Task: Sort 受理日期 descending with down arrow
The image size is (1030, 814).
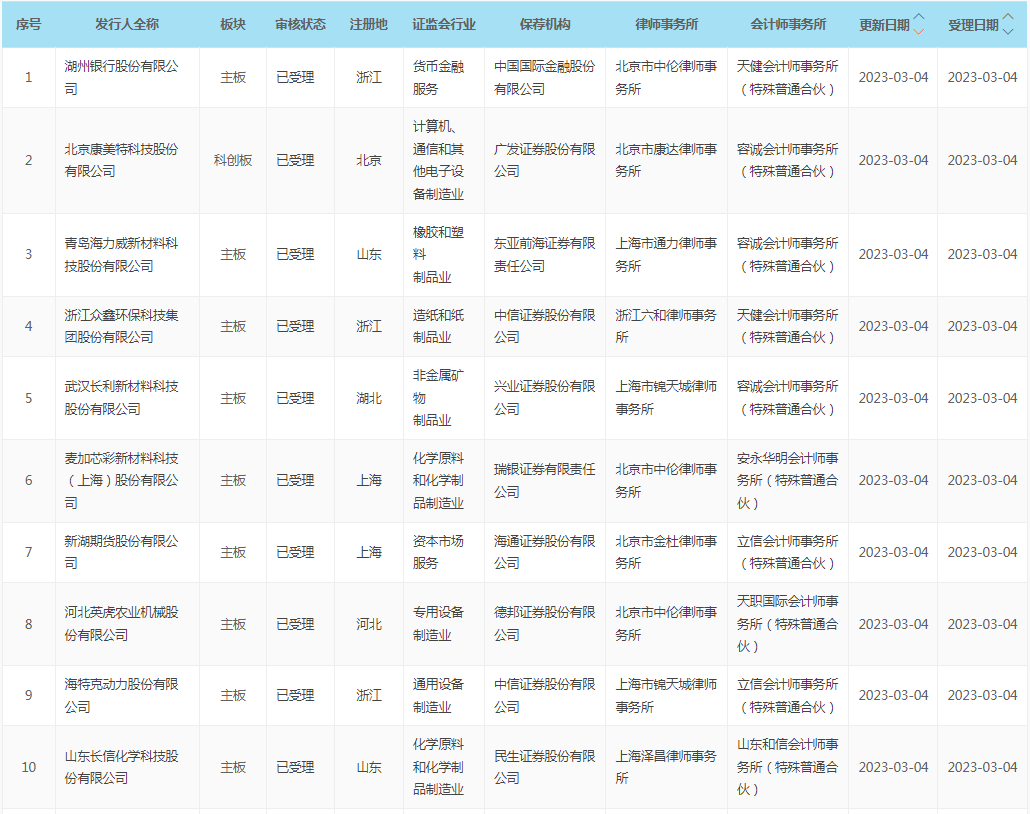Action: pyautogui.click(x=1008, y=31)
